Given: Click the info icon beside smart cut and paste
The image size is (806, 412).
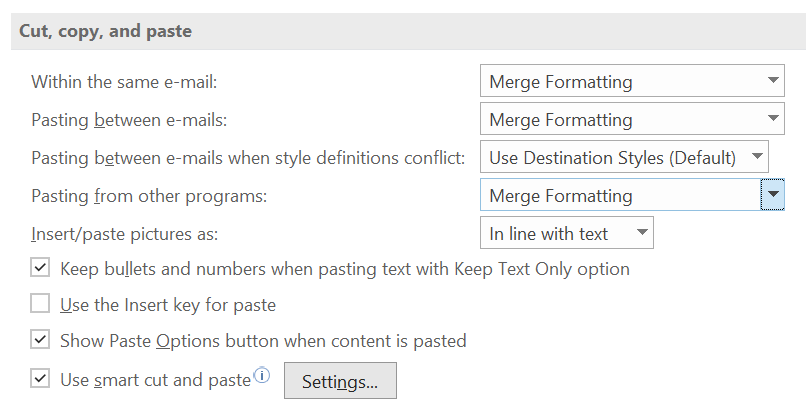Looking at the screenshot, I should [262, 377].
